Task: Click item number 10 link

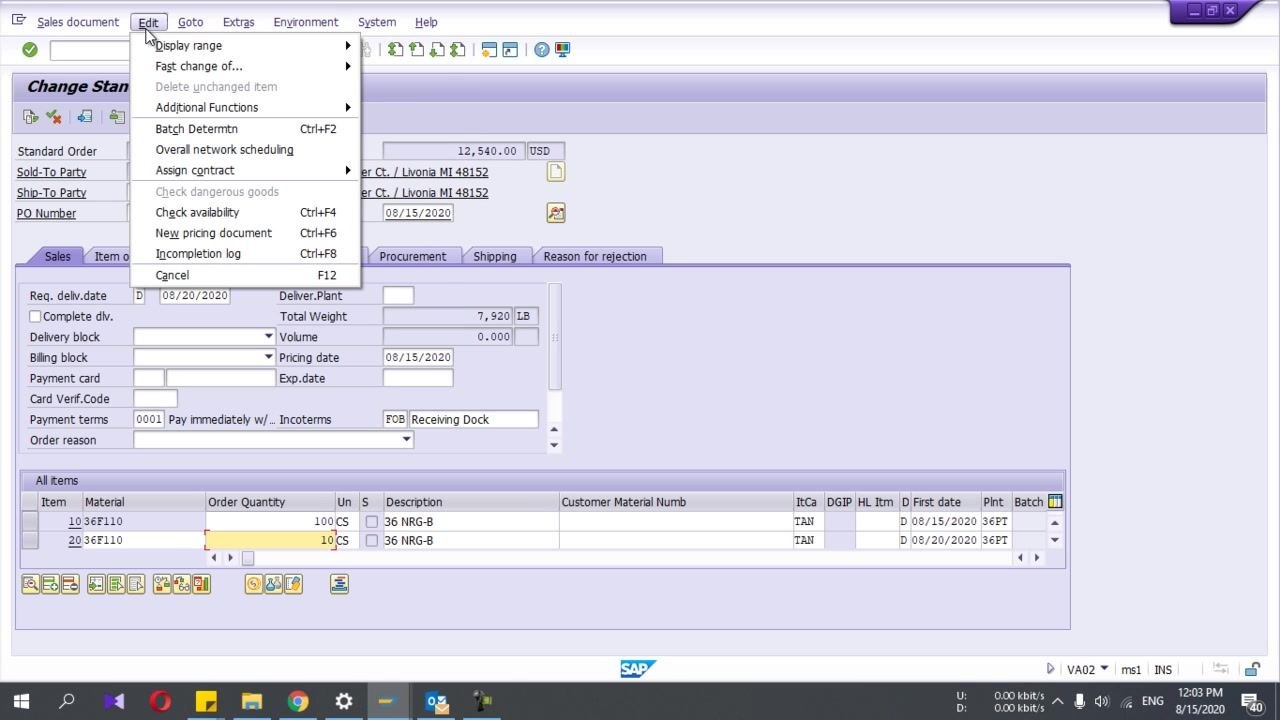Action: (75, 522)
